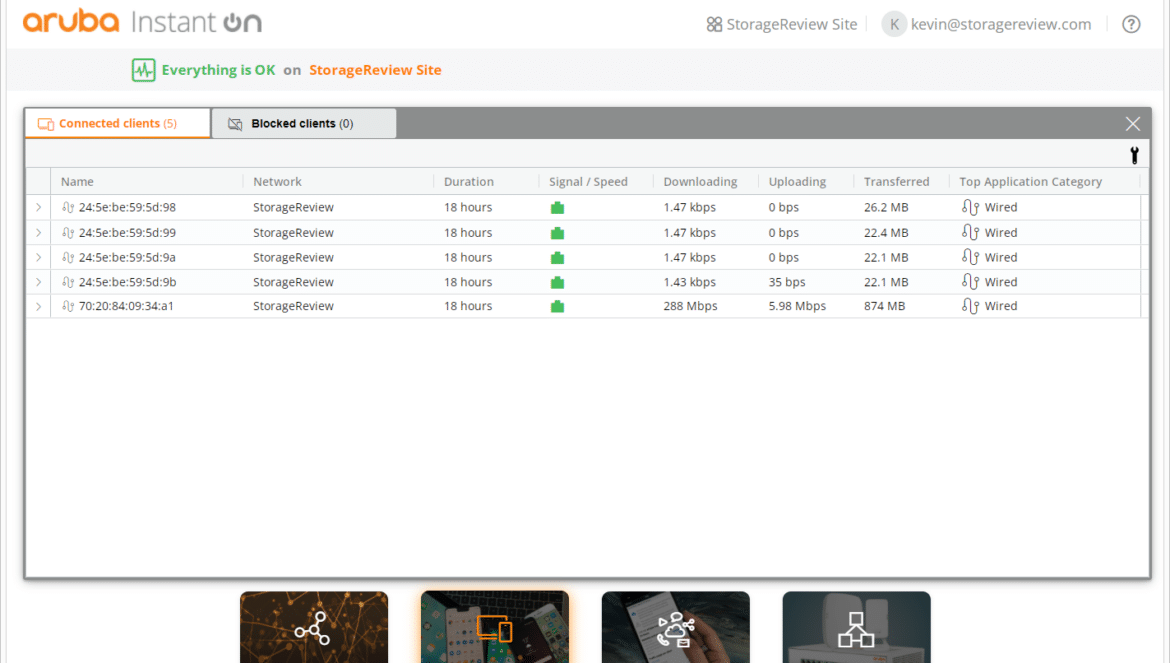The image size is (1170, 663).
Task: Click wired icon beside 24:5e:be:59:5d:98
Action: click(x=68, y=207)
